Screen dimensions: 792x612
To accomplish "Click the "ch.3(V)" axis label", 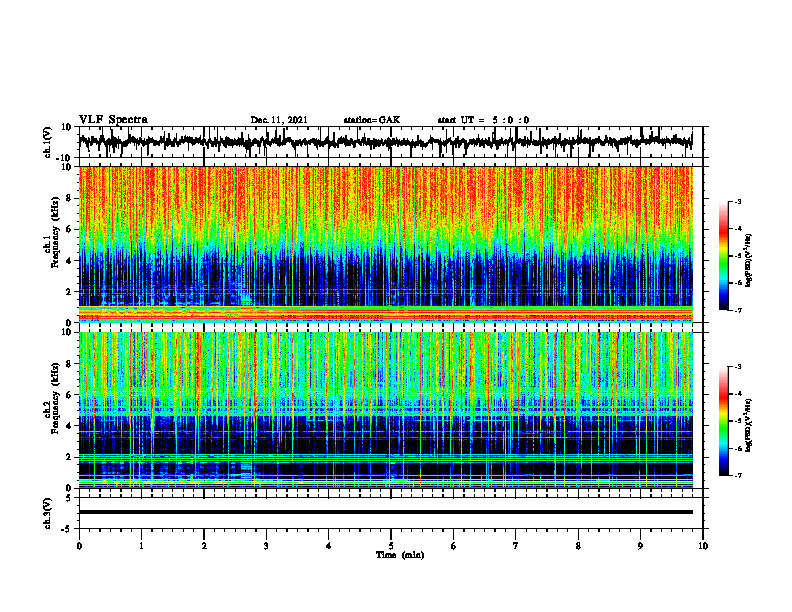I will pos(48,513).
